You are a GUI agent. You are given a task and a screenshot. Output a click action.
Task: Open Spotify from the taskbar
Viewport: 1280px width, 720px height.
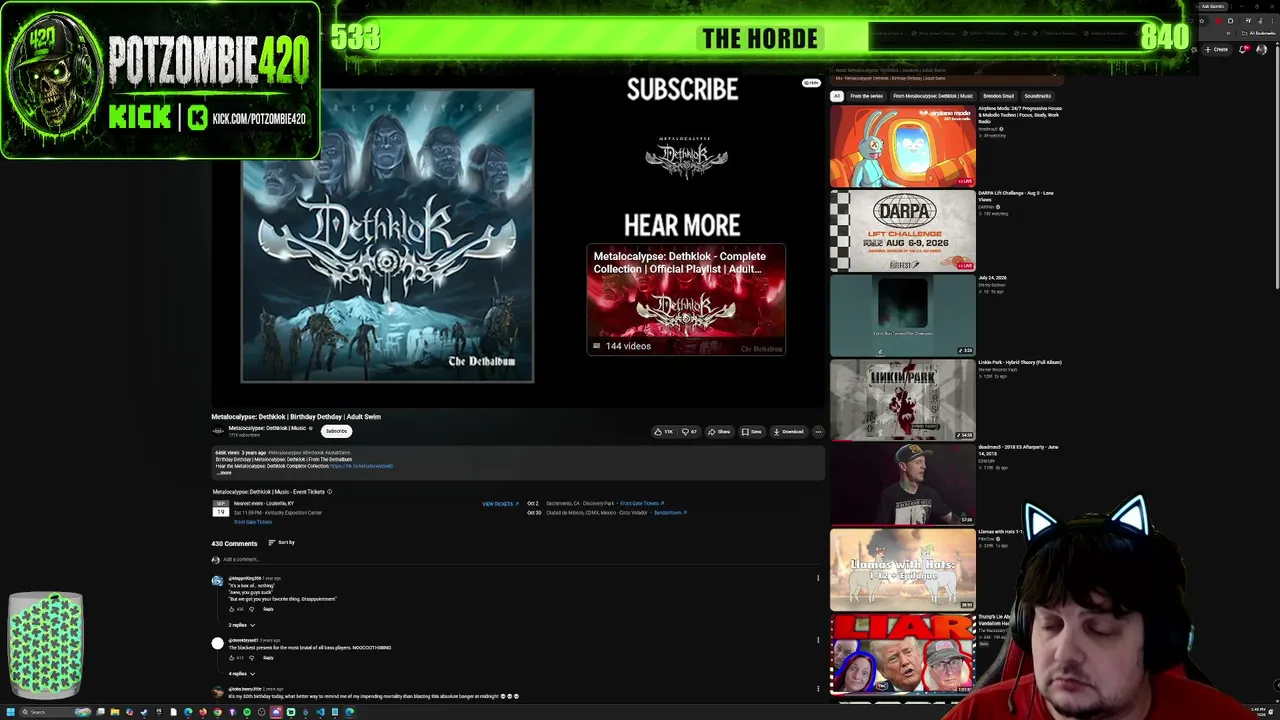[x=247, y=712]
